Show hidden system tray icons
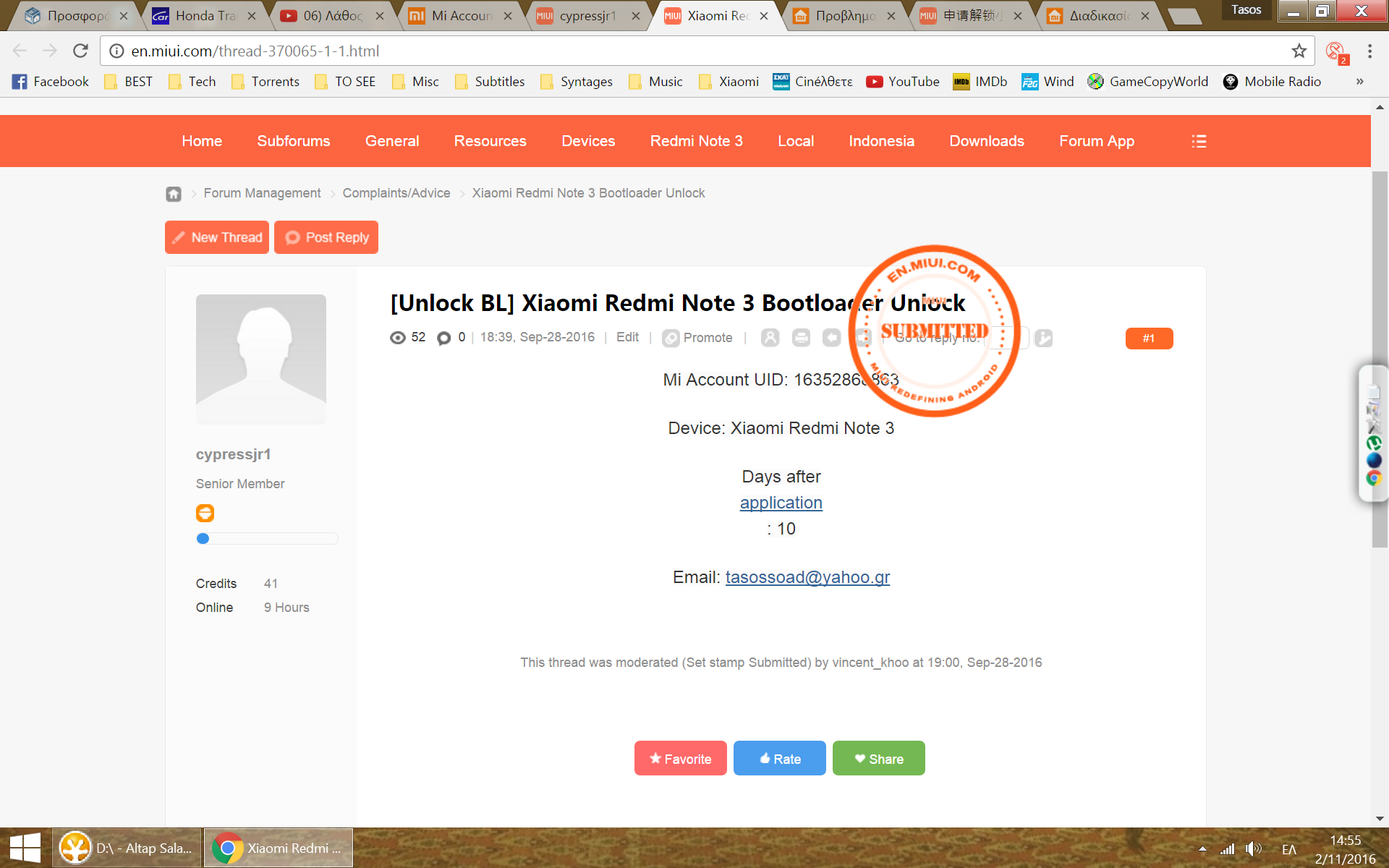This screenshot has width=1389, height=868. [1202, 848]
